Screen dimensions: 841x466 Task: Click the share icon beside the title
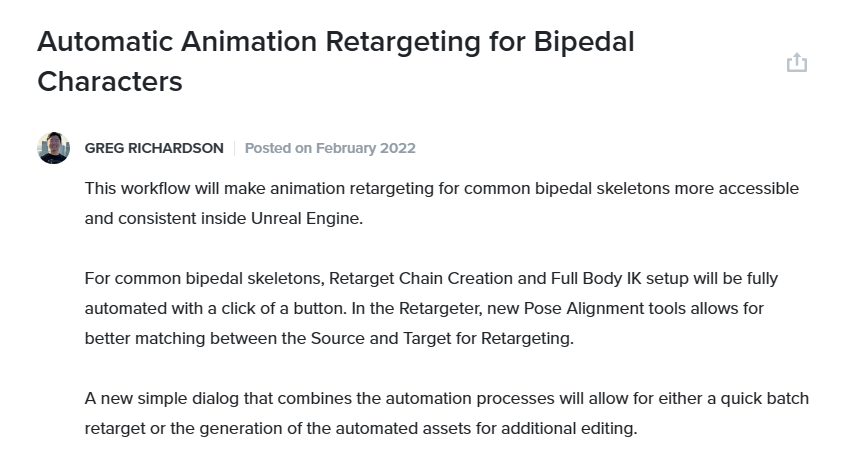tap(796, 62)
